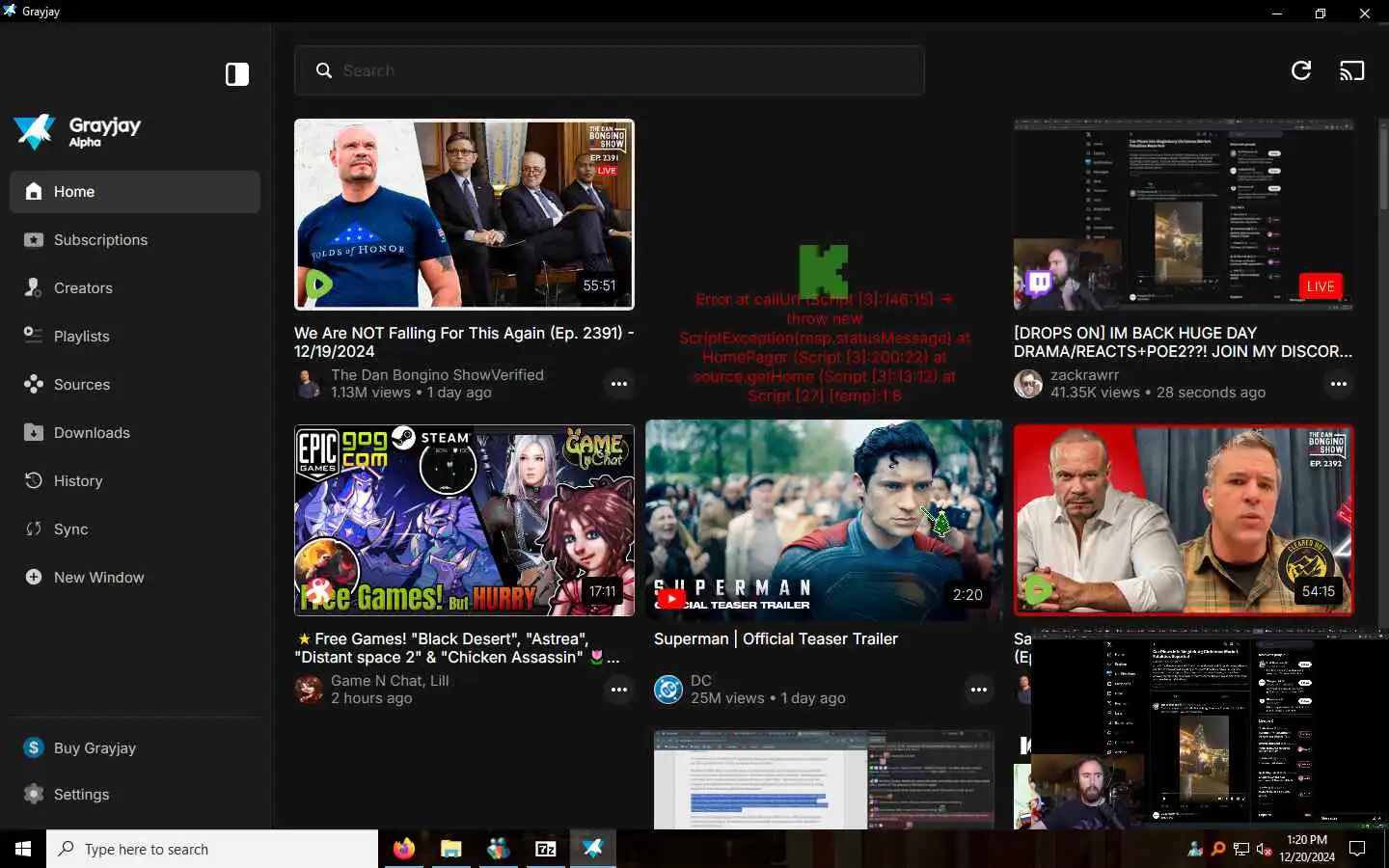1389x868 pixels.
Task: Click the picture-in-picture stream overlay
Action: [x=1210, y=730]
